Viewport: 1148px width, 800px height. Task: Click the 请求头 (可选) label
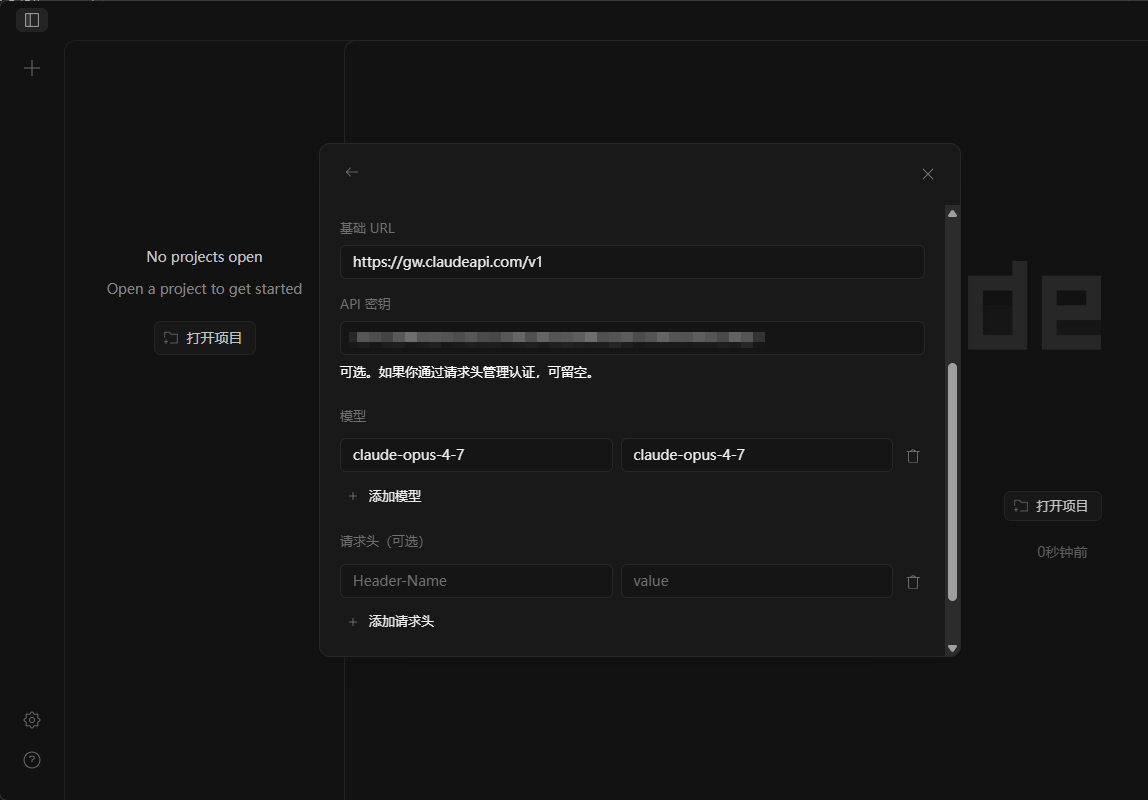pyautogui.click(x=381, y=541)
